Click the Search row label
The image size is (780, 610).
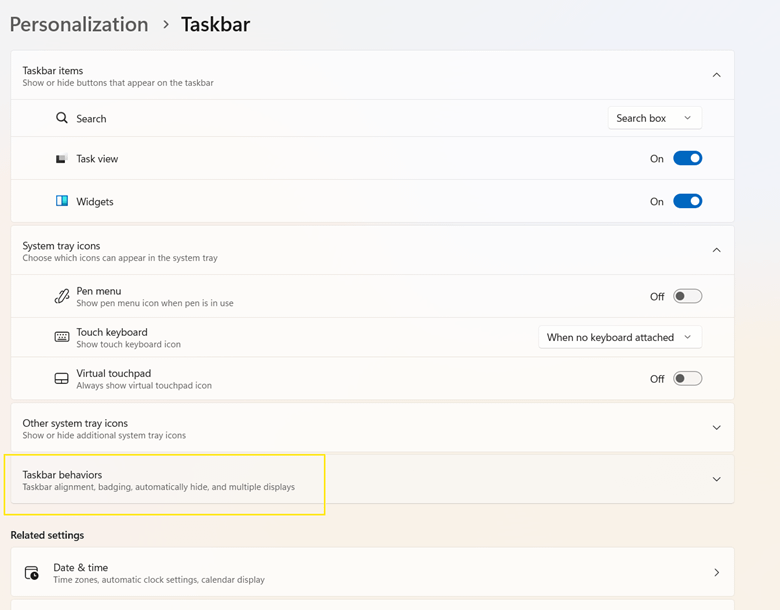tap(91, 118)
